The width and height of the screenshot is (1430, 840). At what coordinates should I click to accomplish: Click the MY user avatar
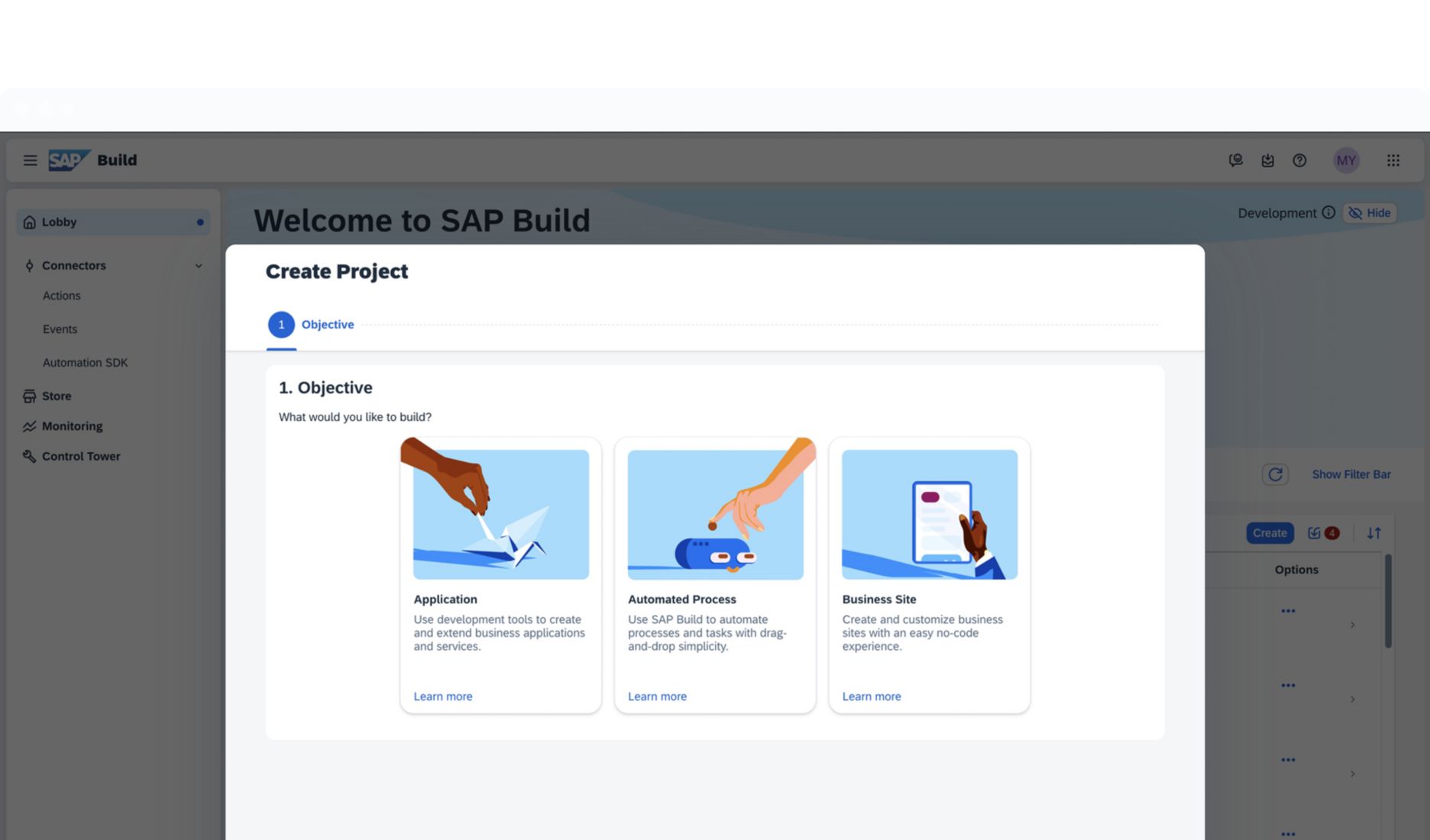coord(1346,160)
